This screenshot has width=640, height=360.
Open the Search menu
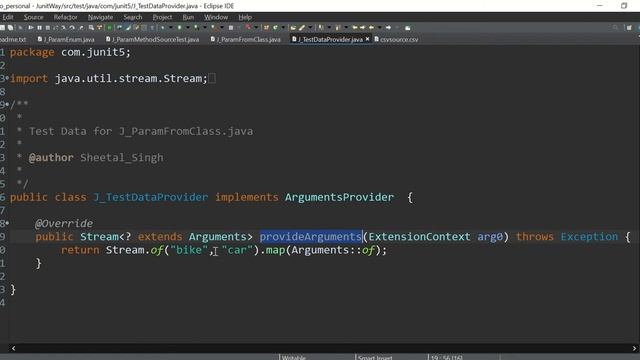133,17
